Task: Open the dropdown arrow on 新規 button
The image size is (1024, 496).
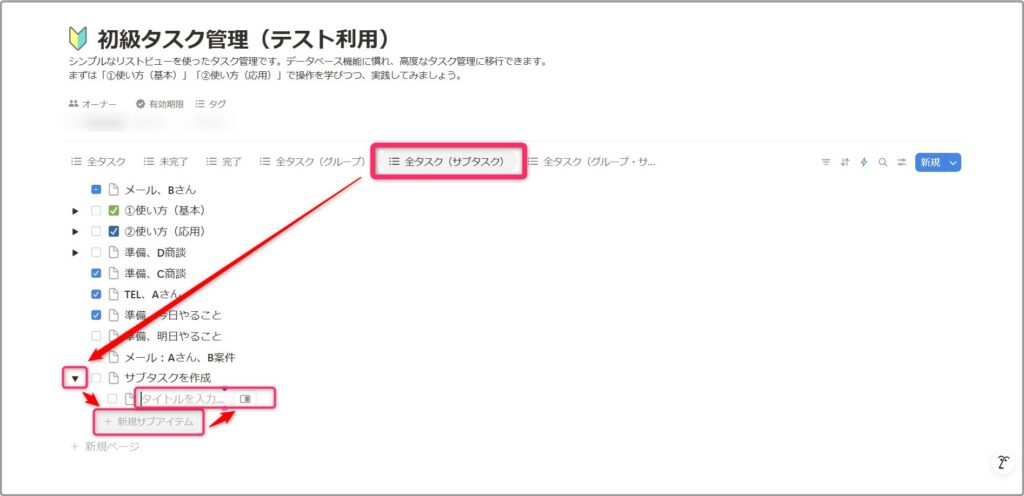Action: coord(953,163)
